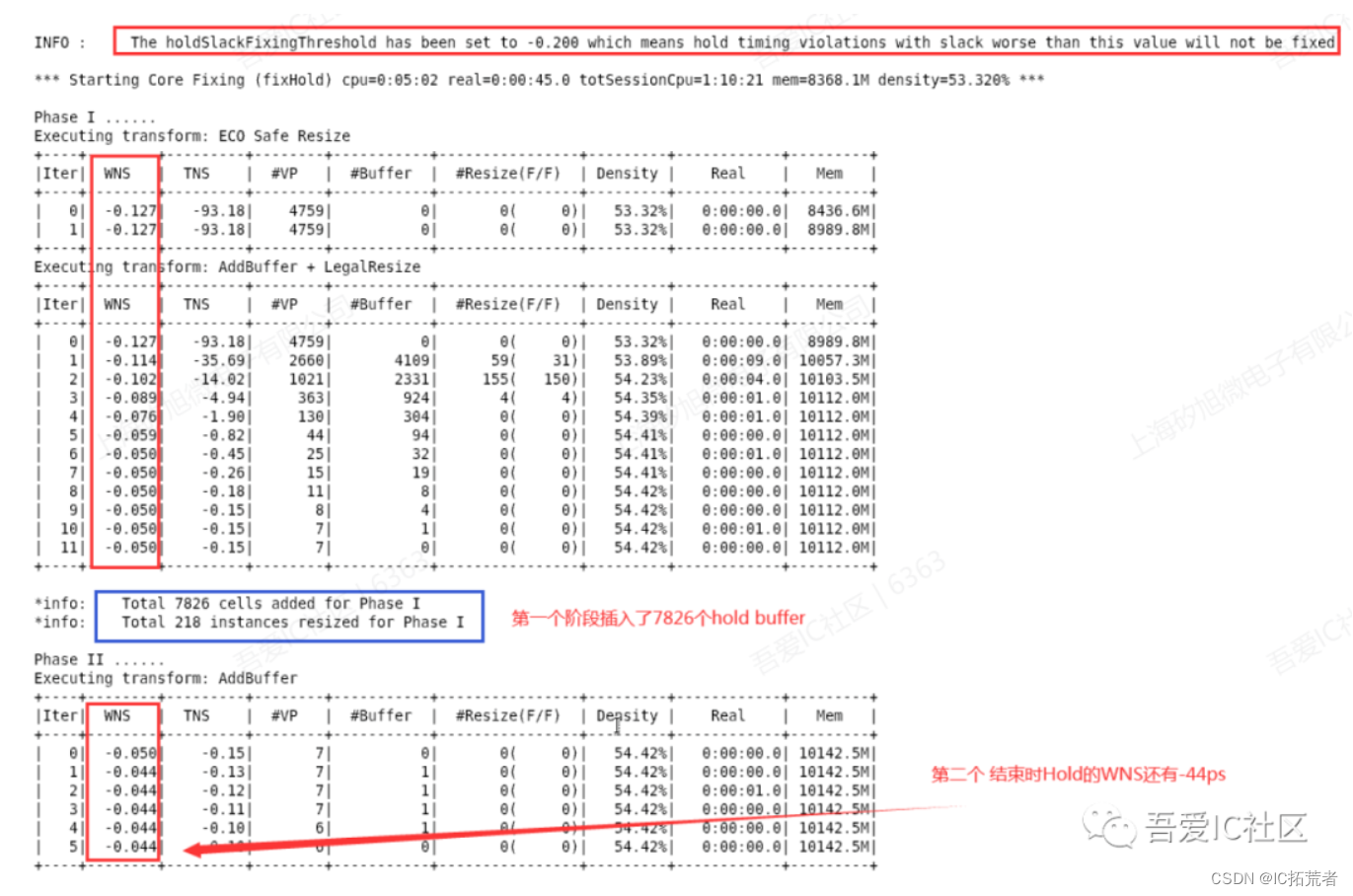This screenshot has width=1353, height=896.
Task: Click the TNS value -4.94
Action: (x=223, y=399)
